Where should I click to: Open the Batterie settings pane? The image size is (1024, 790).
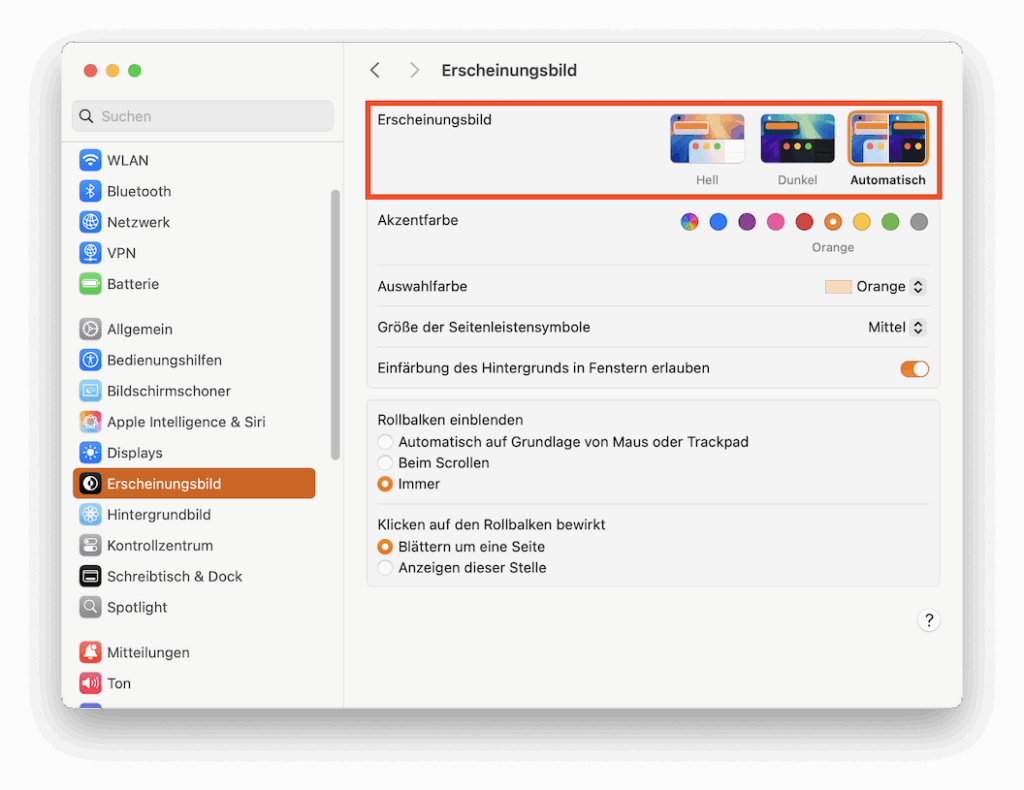pyautogui.click(x=194, y=284)
